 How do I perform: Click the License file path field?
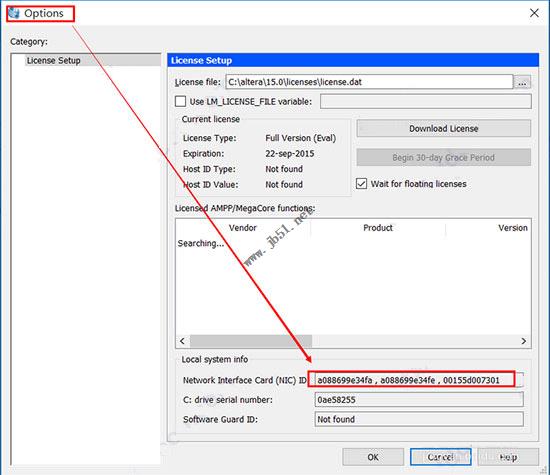(x=369, y=82)
